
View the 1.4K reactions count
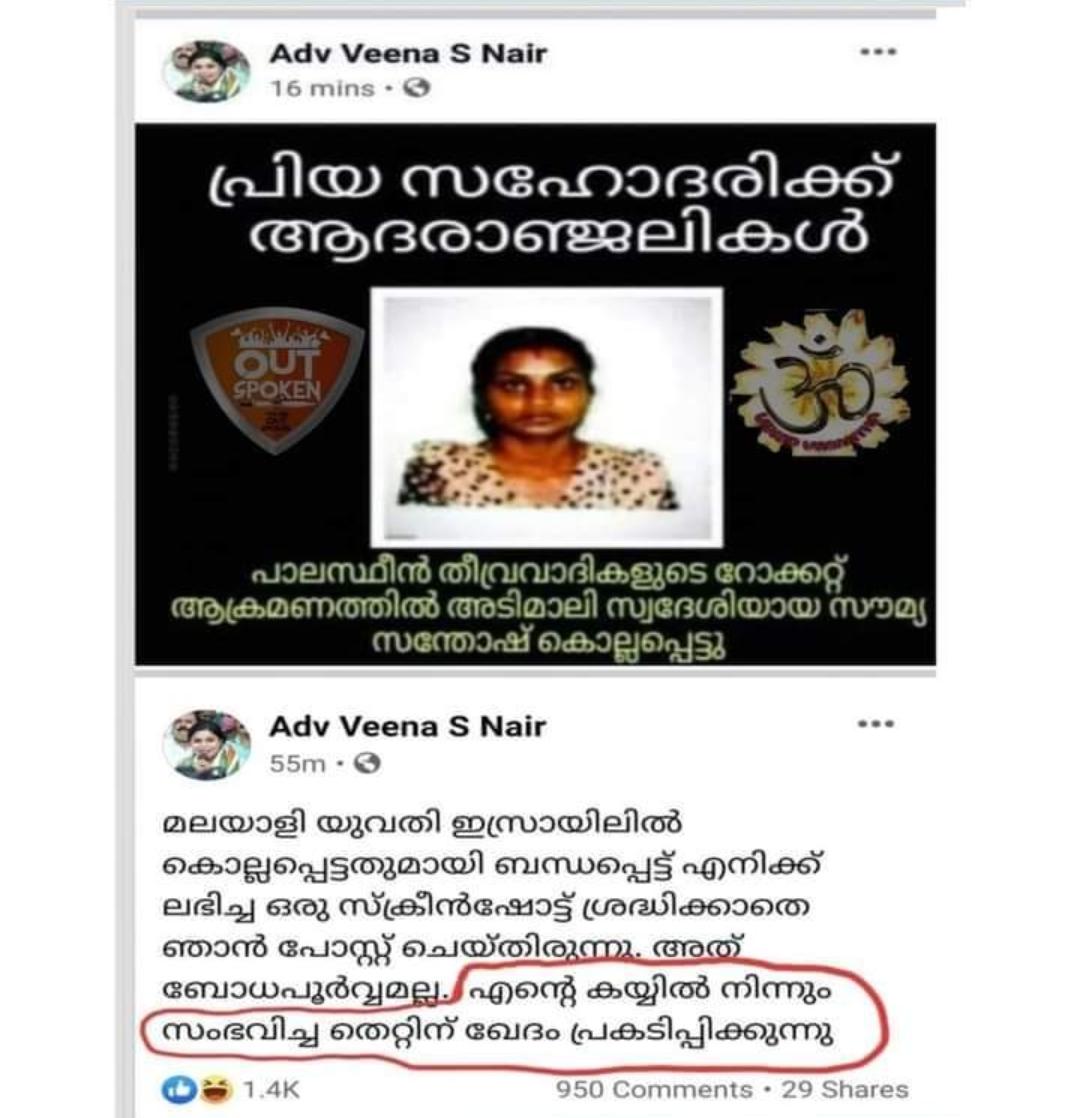pyautogui.click(x=272, y=1089)
